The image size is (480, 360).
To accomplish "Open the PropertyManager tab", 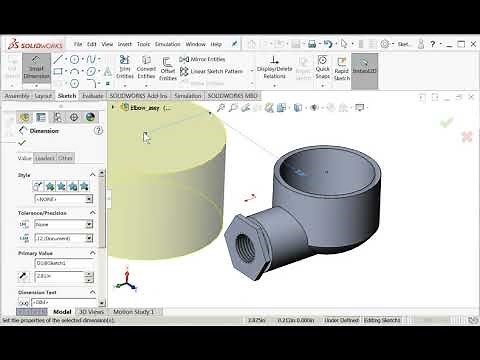I will 41,117.
